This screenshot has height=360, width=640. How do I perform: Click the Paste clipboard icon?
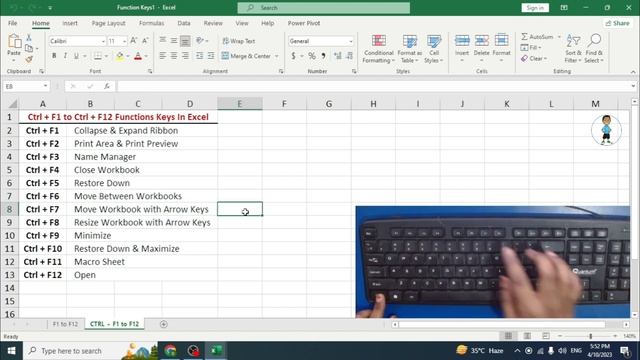pyautogui.click(x=14, y=41)
